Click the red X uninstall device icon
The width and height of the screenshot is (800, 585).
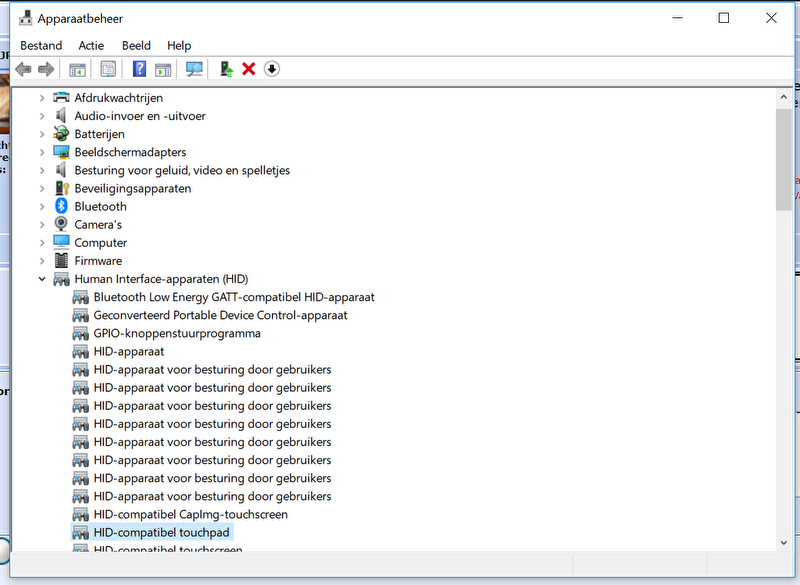[x=249, y=69]
